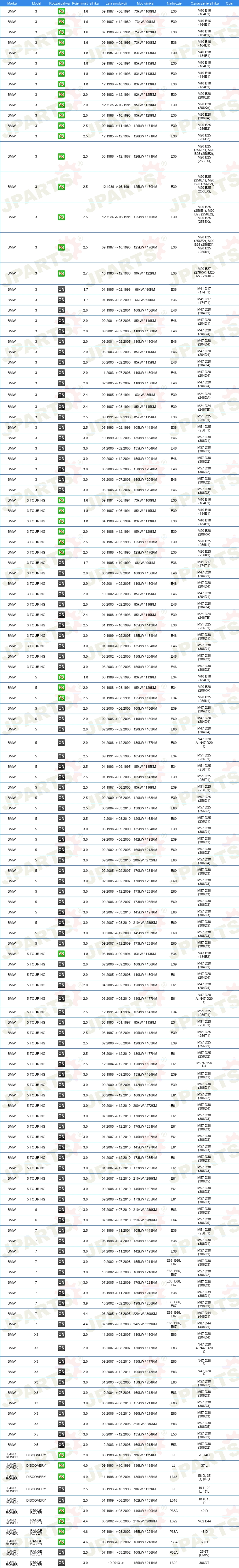This screenshot has height=1568, width=239.
Task: Click the Marka column header
Action: click(x=12, y=3)
